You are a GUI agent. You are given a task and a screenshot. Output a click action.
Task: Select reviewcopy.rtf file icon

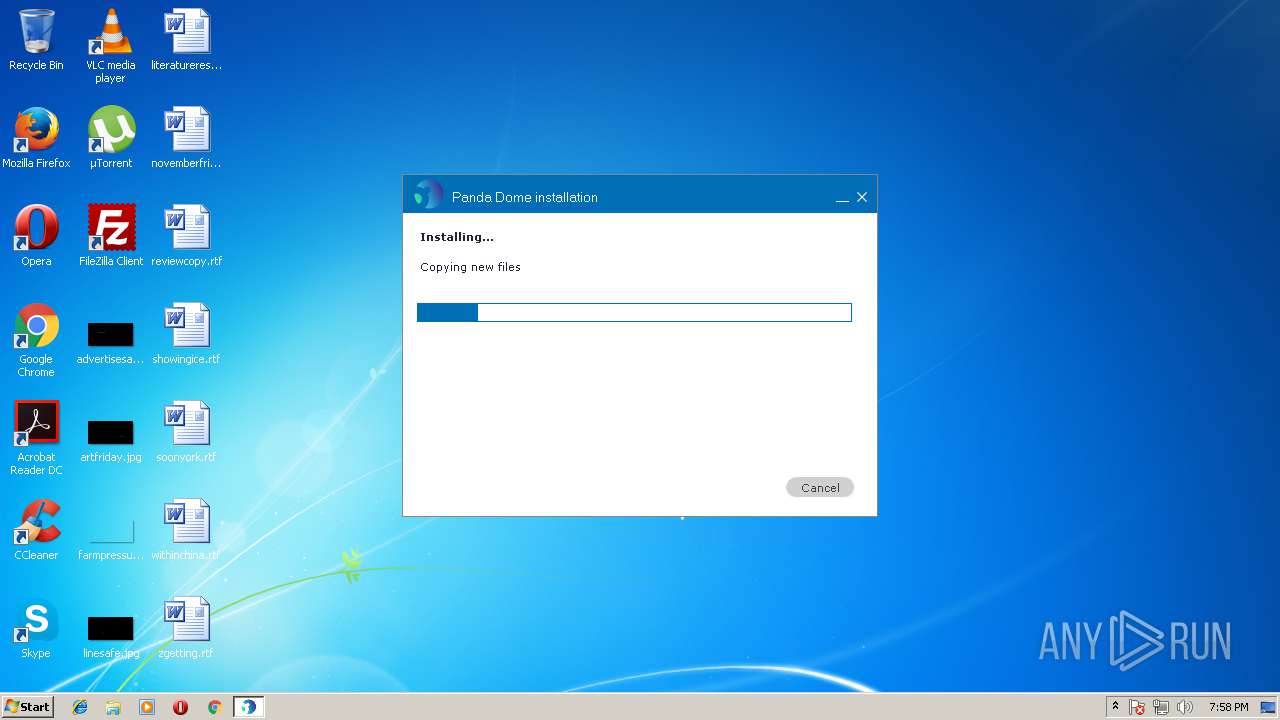[186, 236]
